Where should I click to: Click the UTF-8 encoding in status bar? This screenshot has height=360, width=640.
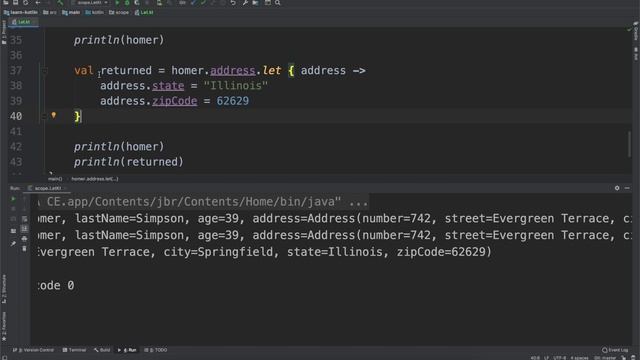tap(560, 358)
